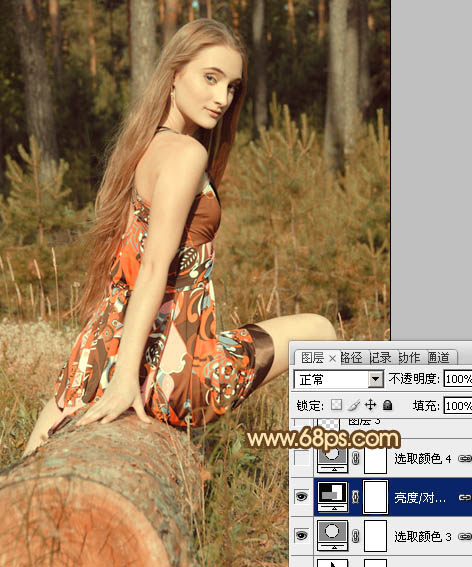Screen dimensions: 472x567
Task: Click mask link chain of 亮度/对比度 layer
Action: [356, 497]
